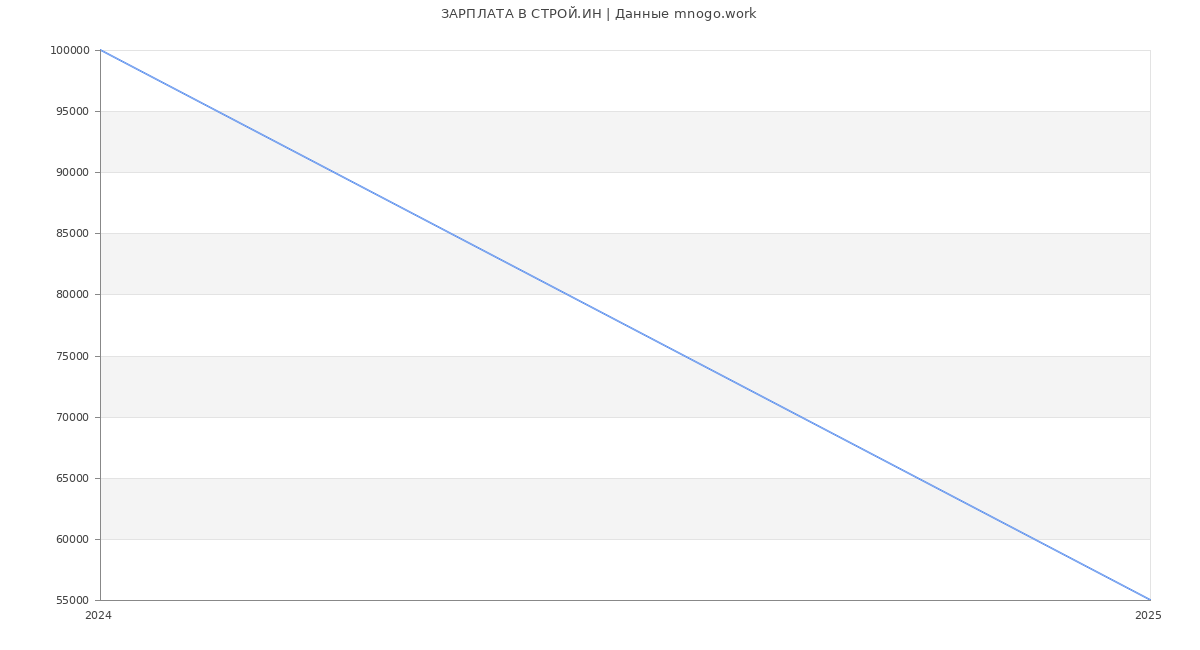The width and height of the screenshot is (1200, 650).
Task: Select the 80000 y-axis label
Action: [72, 295]
